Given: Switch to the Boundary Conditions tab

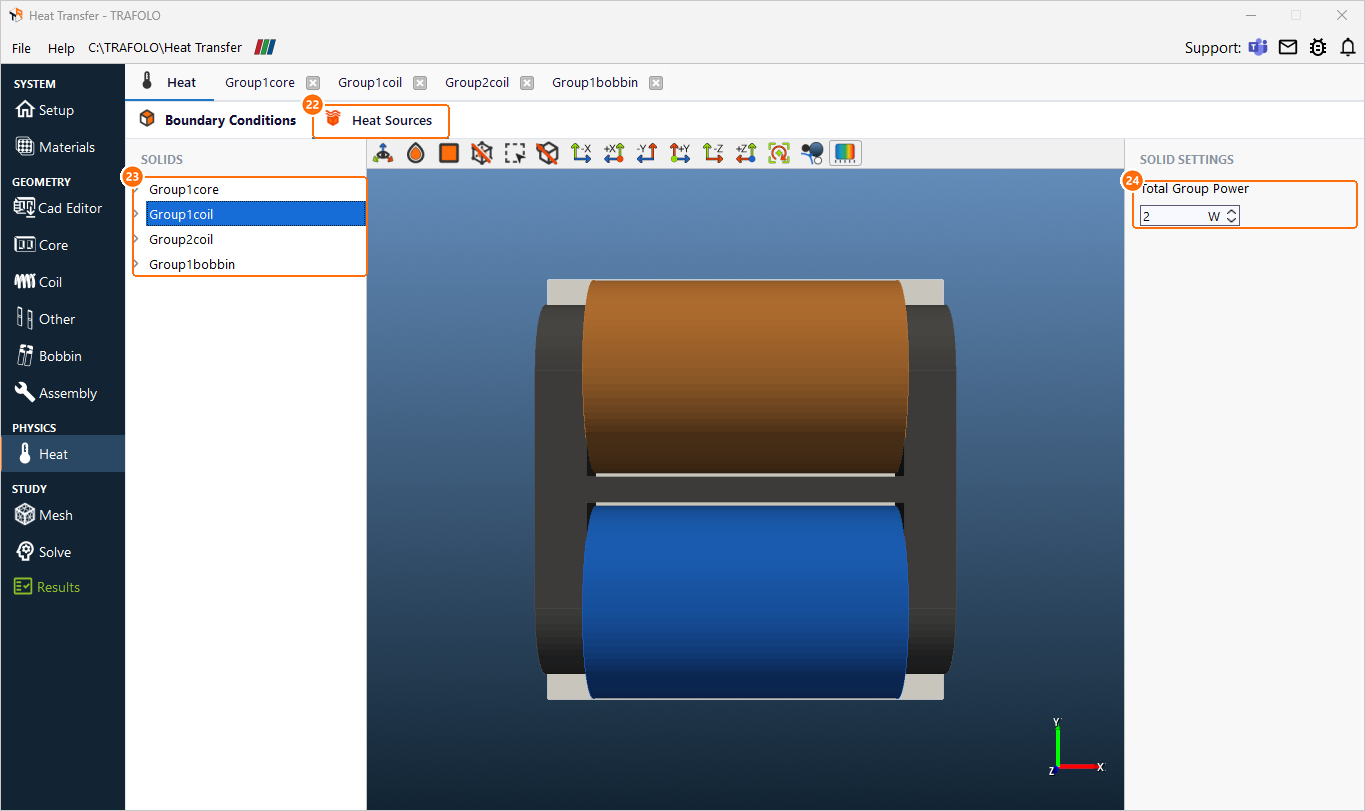Looking at the screenshot, I should click(x=218, y=120).
